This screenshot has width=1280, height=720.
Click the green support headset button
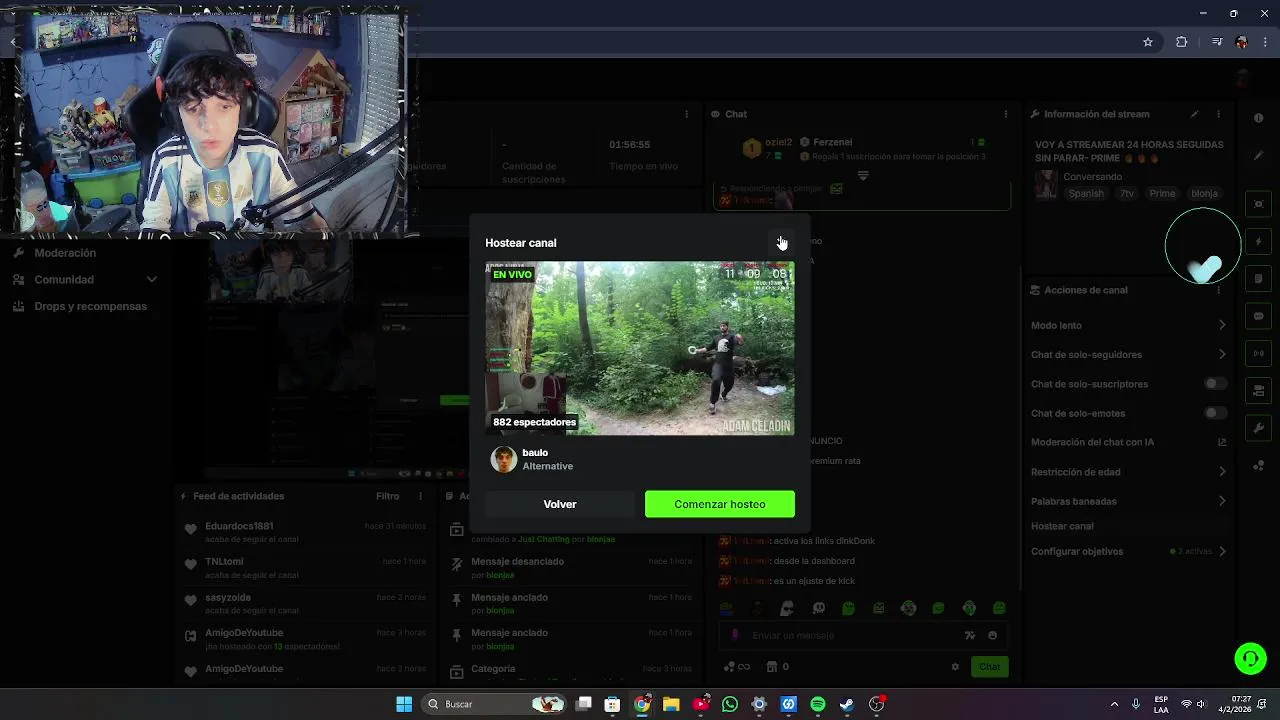(x=1250, y=658)
